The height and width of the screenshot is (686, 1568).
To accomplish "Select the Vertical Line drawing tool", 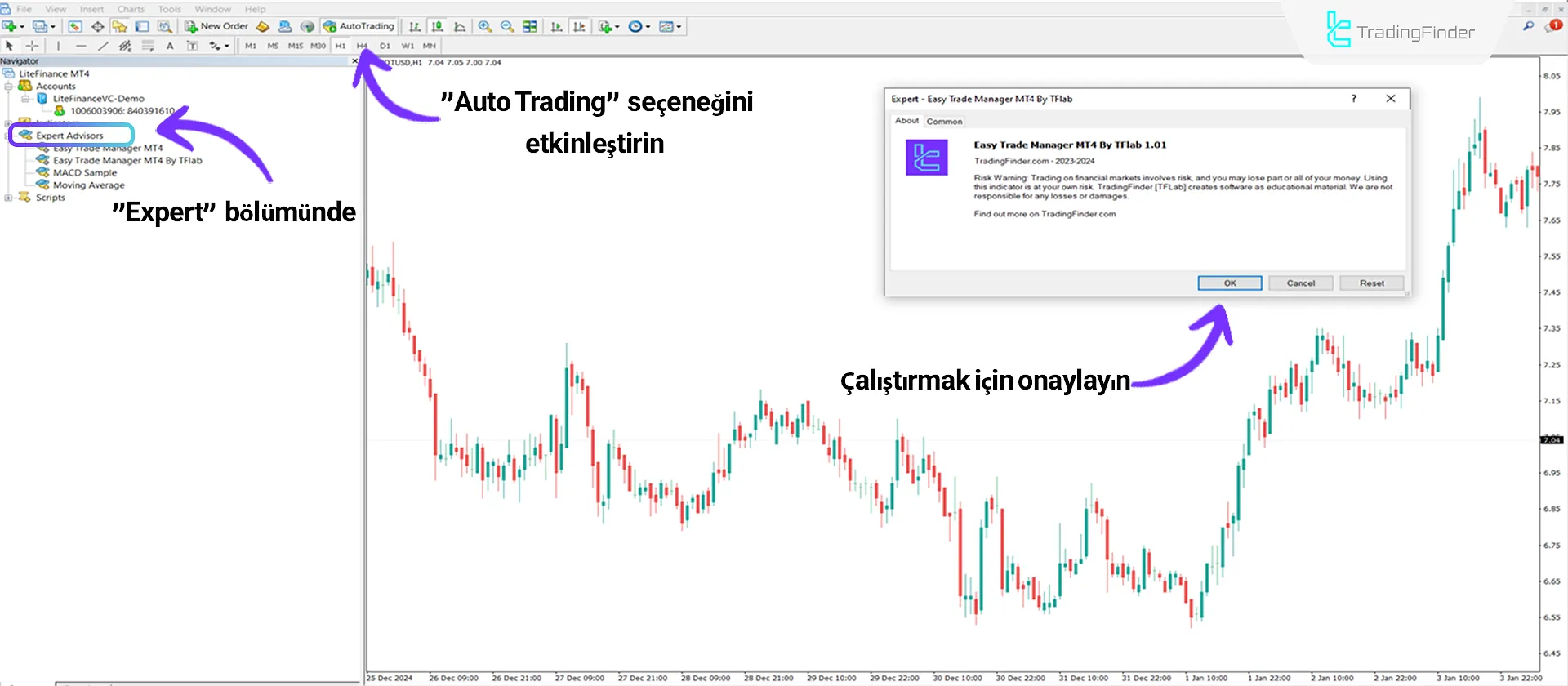I will [58, 46].
